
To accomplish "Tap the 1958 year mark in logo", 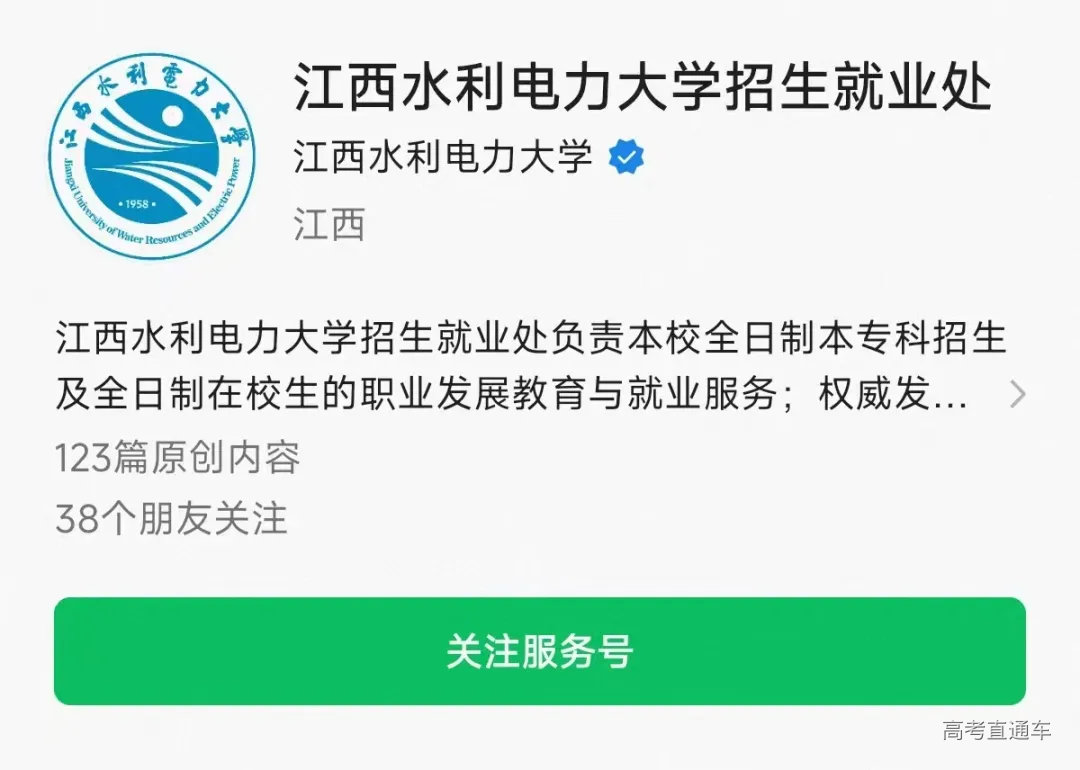I will [x=138, y=204].
